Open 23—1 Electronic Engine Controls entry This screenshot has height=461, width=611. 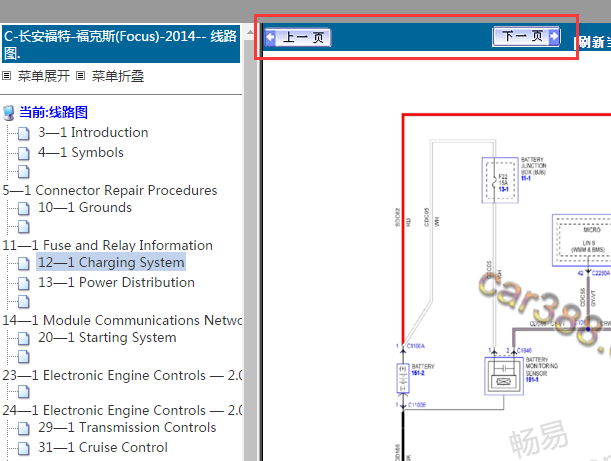point(122,375)
